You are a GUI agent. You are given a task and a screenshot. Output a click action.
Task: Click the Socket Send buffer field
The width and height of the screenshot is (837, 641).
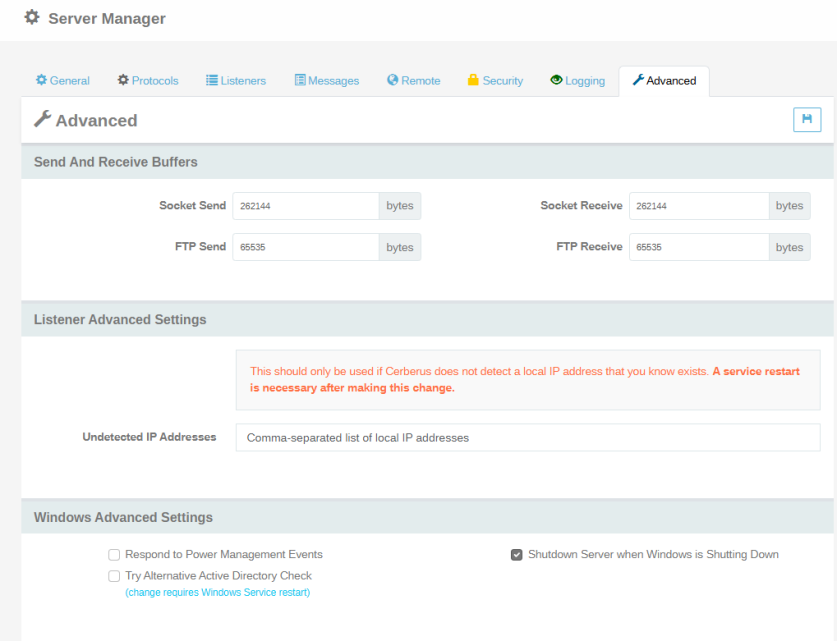305,206
